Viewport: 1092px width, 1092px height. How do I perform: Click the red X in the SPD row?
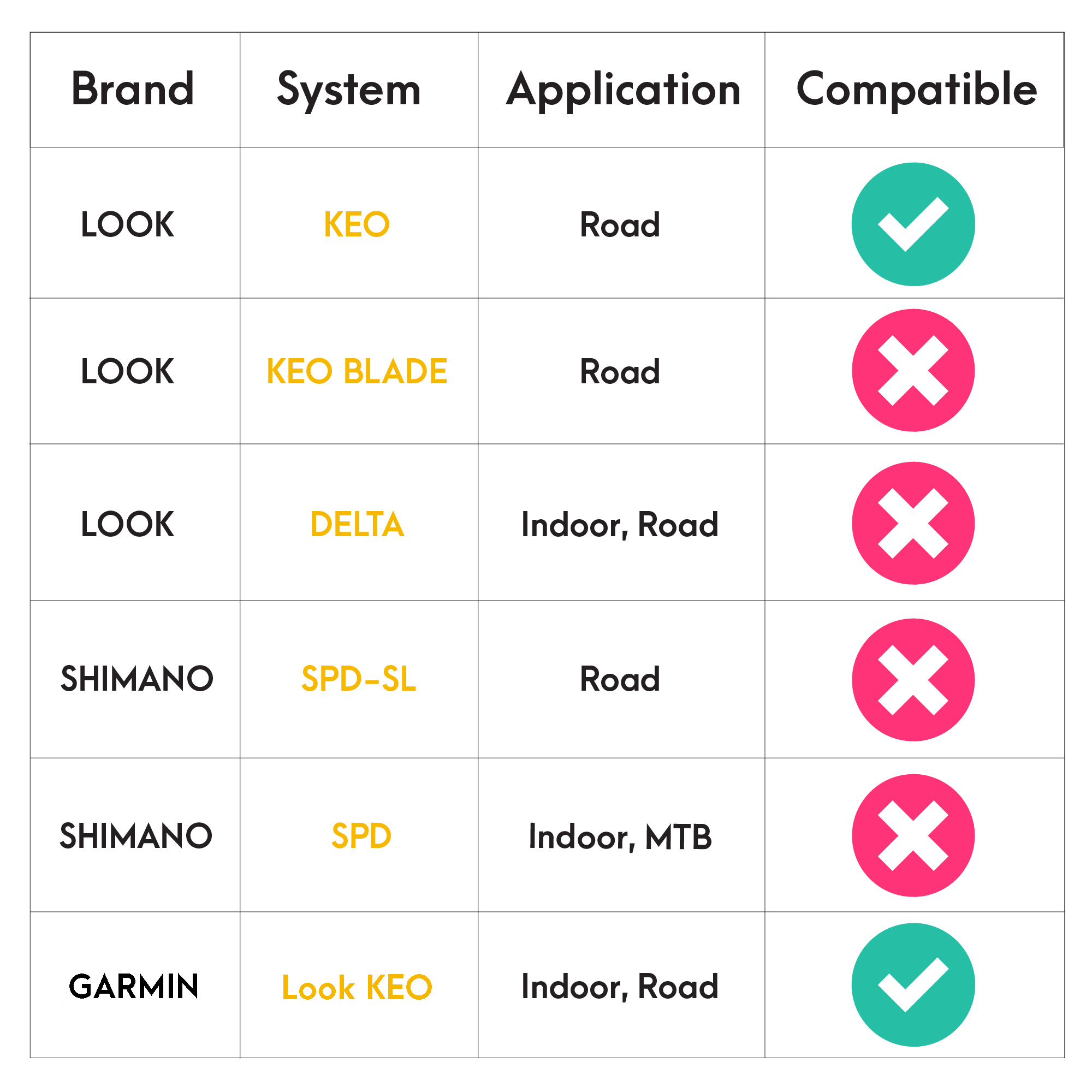click(913, 835)
